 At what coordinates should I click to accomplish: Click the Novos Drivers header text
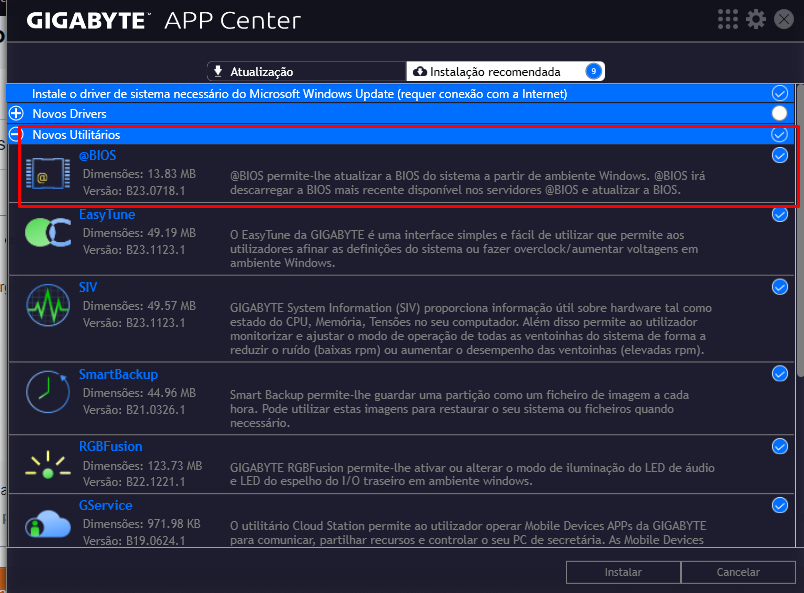coord(69,114)
